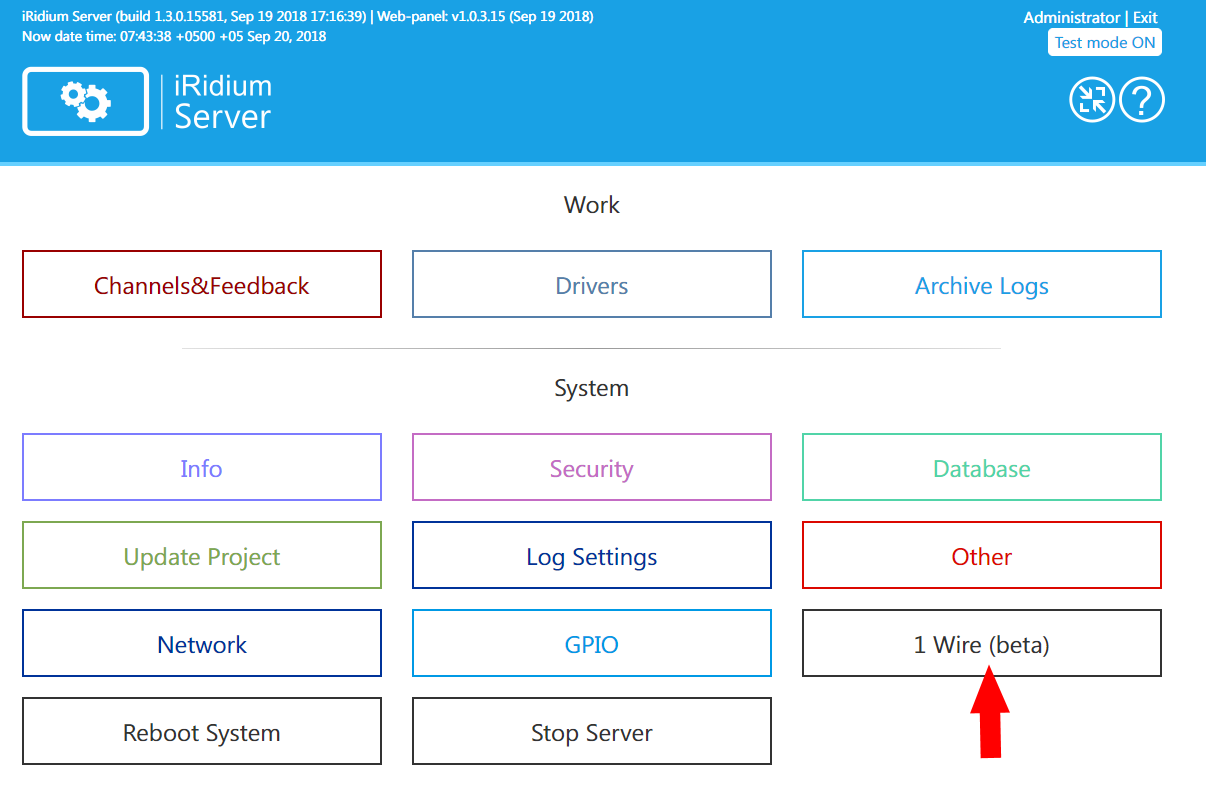The width and height of the screenshot is (1206, 785).
Task: Open Log Settings
Action: pos(591,555)
